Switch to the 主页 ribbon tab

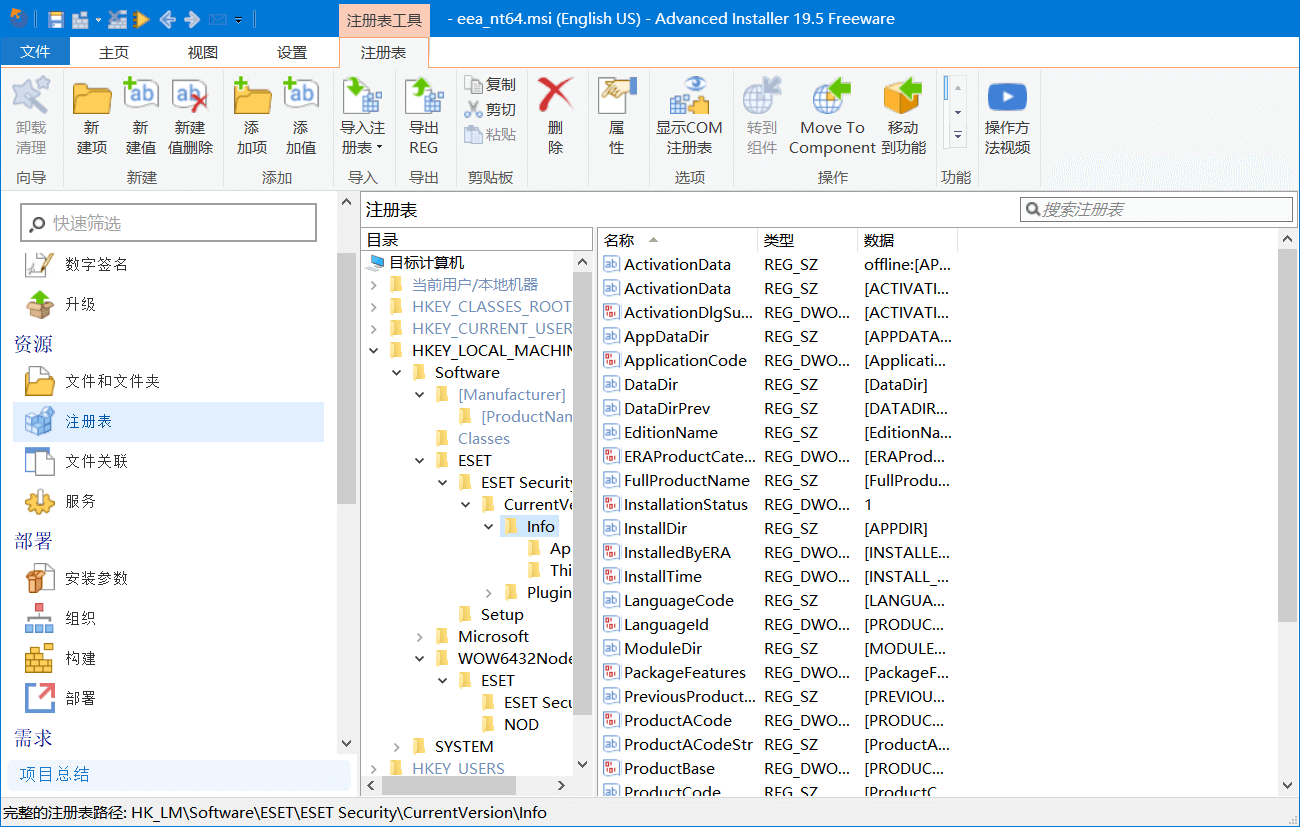coord(114,52)
